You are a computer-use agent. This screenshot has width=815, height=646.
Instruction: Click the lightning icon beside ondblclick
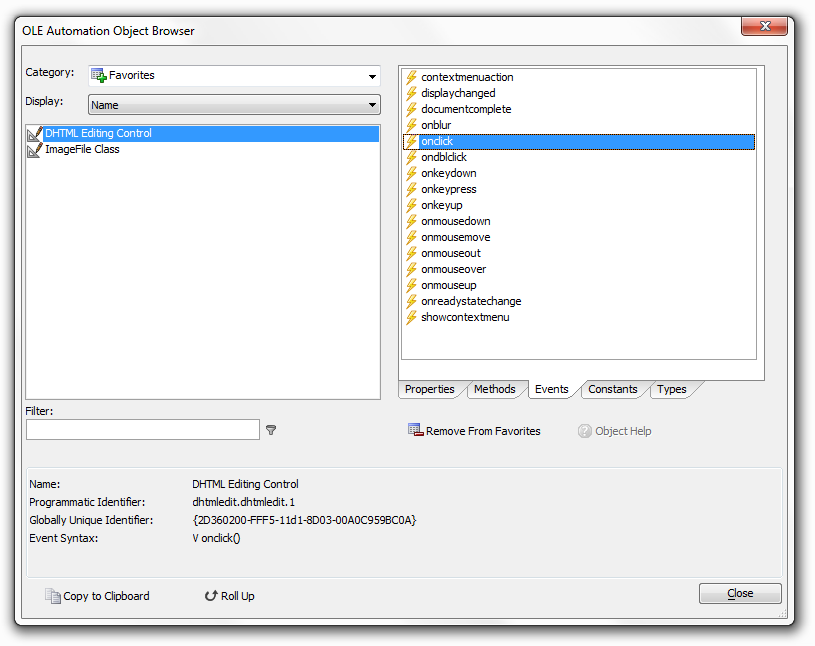point(411,157)
